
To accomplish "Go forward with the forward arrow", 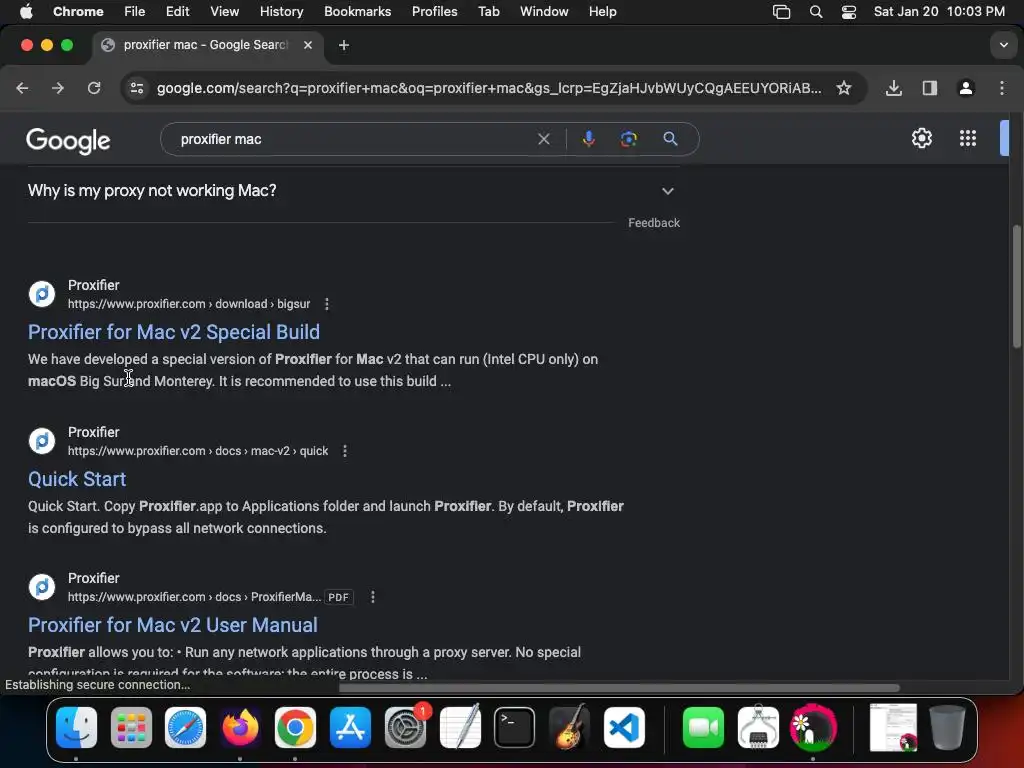I will click(58, 88).
